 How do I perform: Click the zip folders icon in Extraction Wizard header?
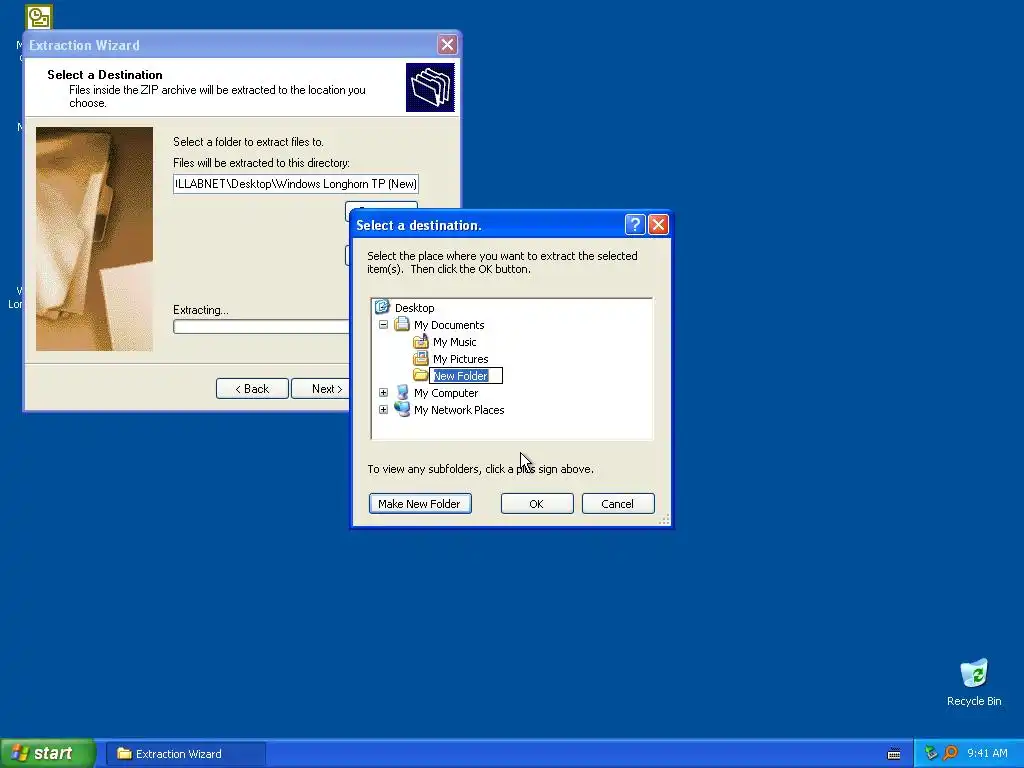tap(430, 88)
